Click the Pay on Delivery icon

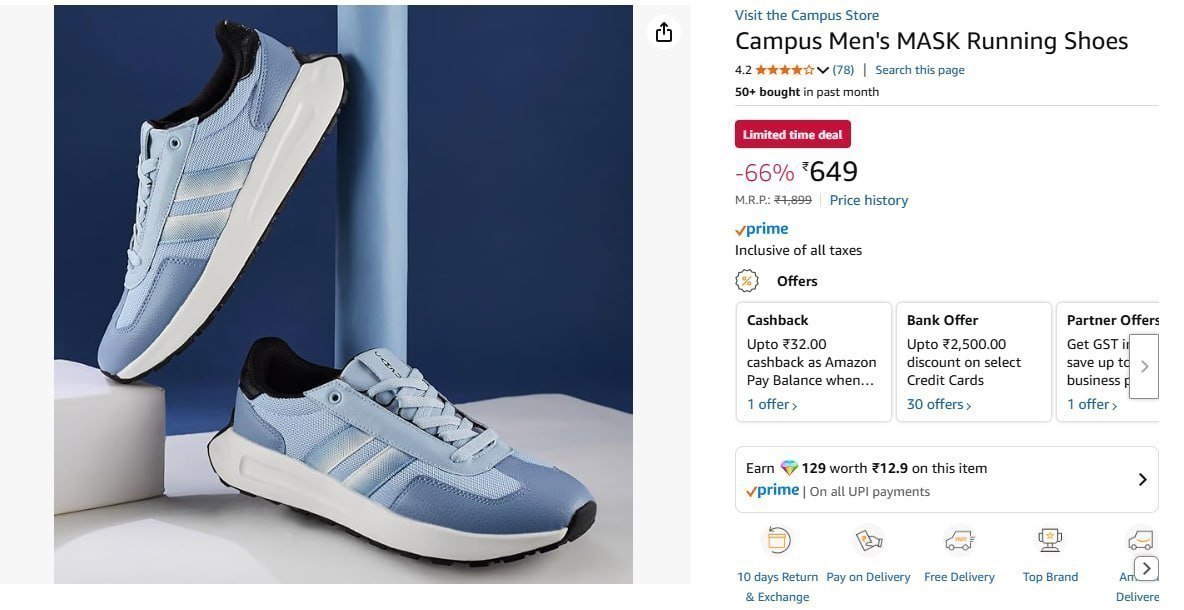[868, 541]
